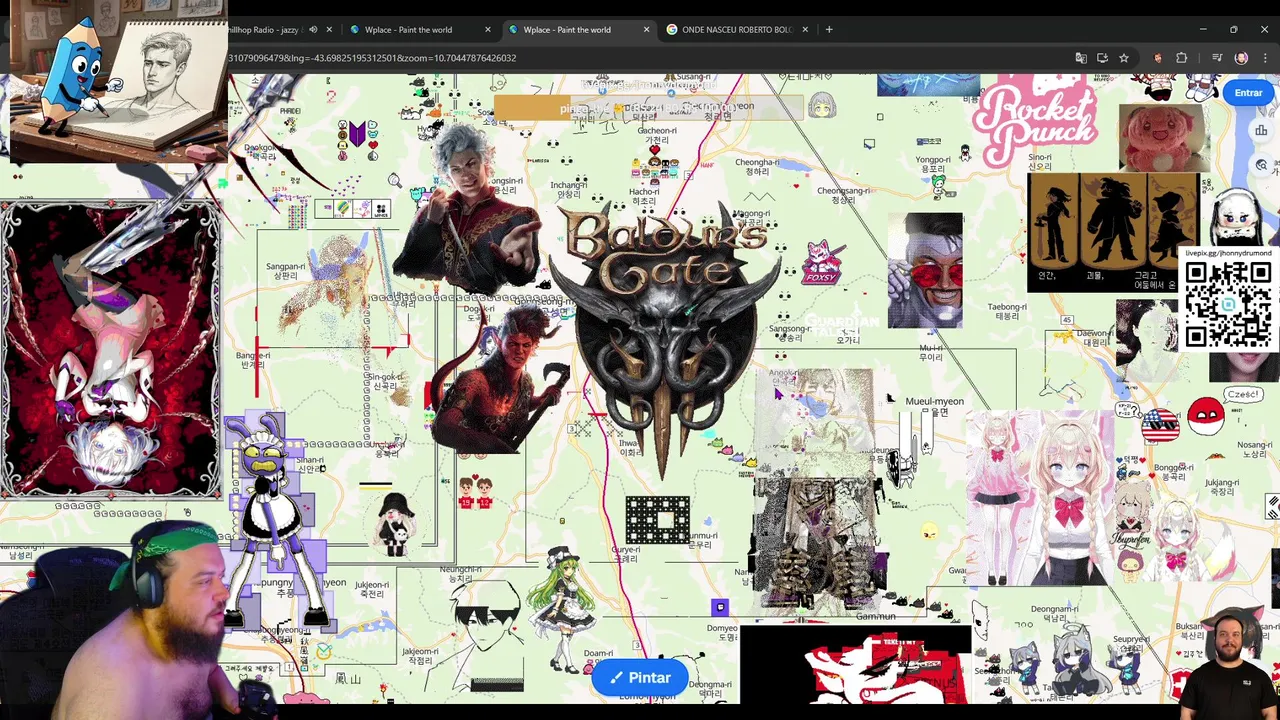The width and height of the screenshot is (1280, 720).
Task: Click the QR code on the map
Action: pyautogui.click(x=1228, y=306)
